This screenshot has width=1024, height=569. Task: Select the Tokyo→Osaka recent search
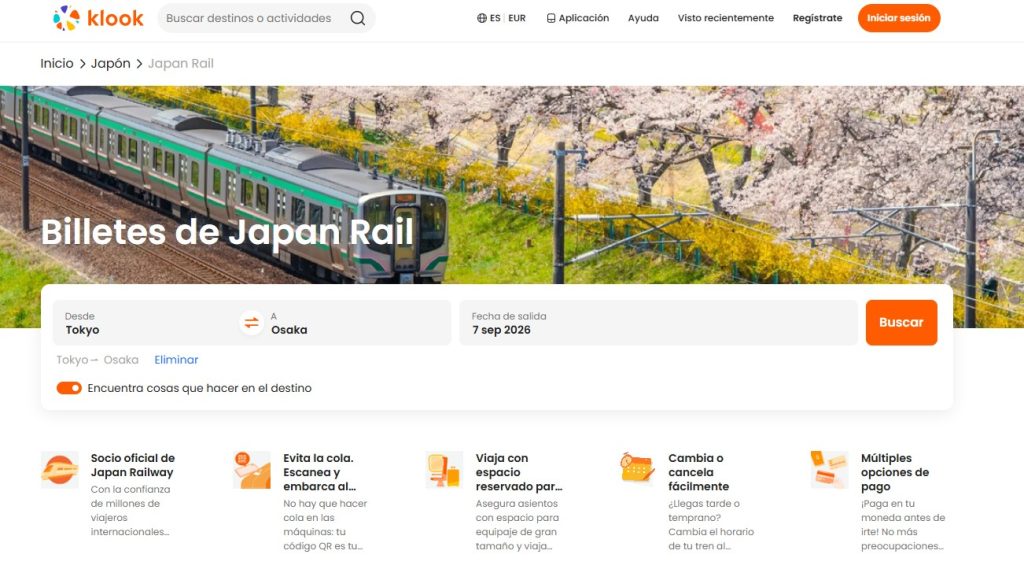click(x=97, y=360)
